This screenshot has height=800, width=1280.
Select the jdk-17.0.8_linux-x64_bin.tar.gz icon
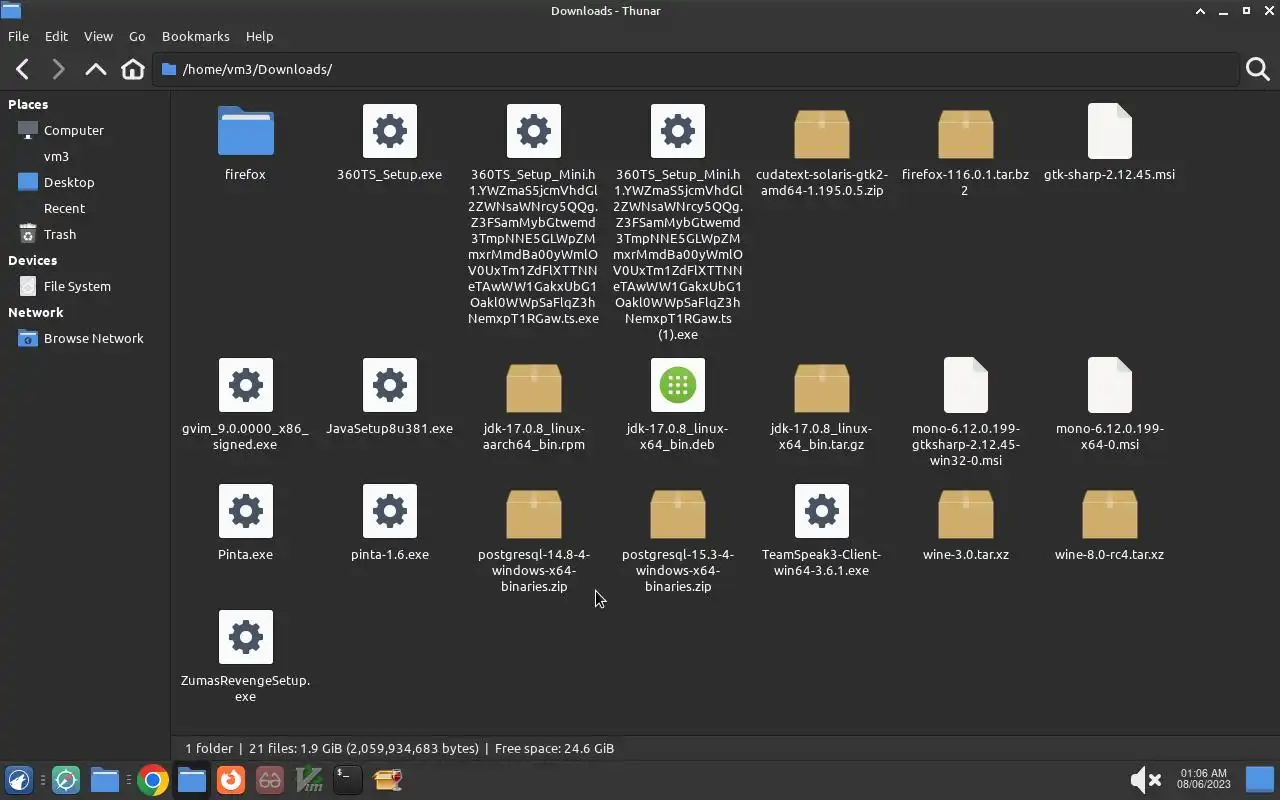click(822, 386)
